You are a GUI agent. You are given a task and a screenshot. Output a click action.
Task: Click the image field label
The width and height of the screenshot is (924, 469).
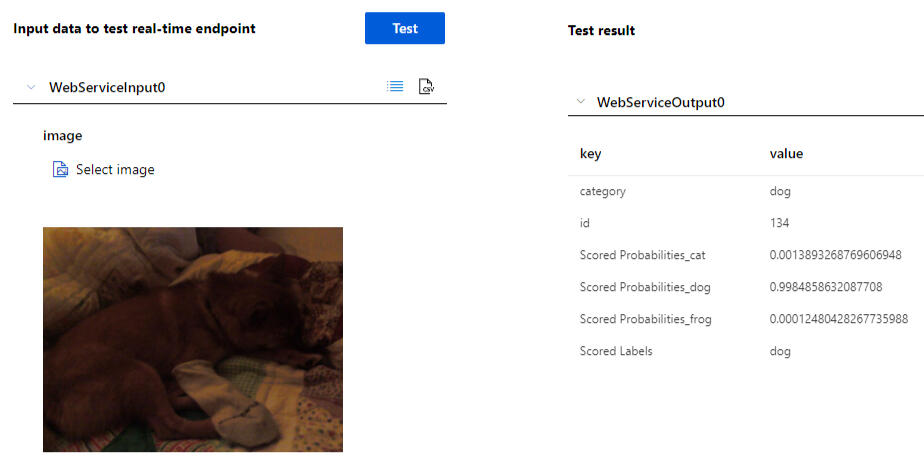coord(63,135)
